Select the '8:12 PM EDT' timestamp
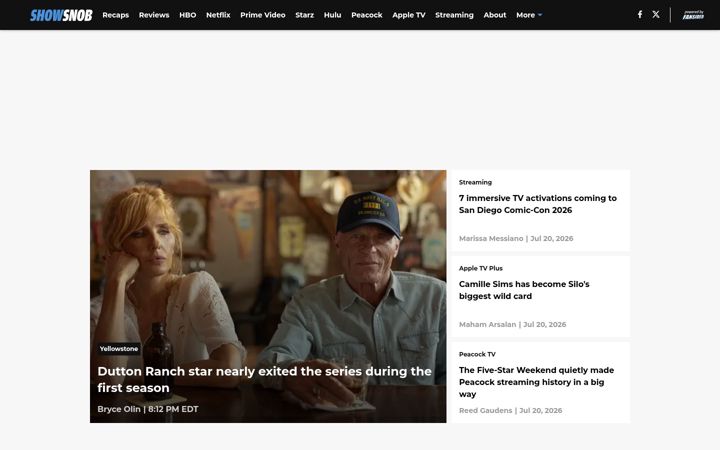The width and height of the screenshot is (720, 450). 173,409
